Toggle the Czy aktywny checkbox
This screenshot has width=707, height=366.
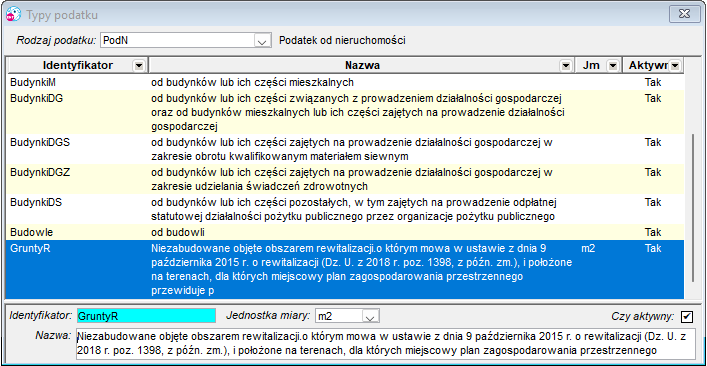coord(687,317)
